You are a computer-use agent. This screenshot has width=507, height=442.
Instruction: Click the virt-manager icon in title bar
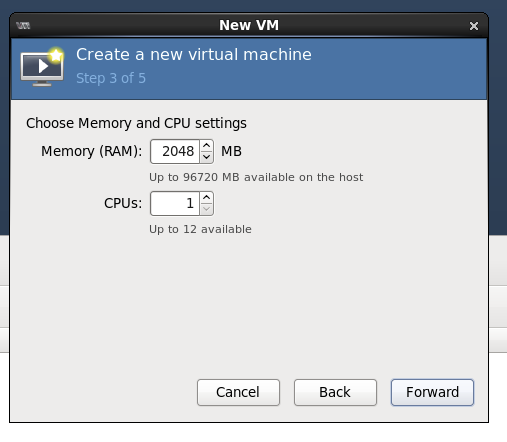click(23, 25)
